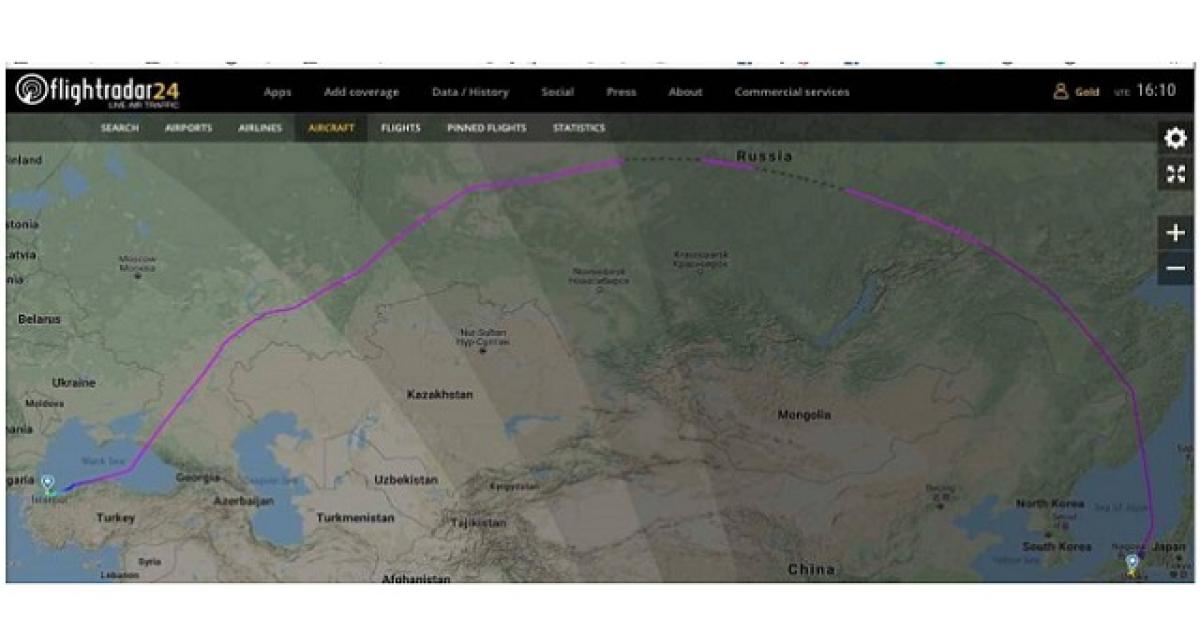1200x640 pixels.
Task: Switch to the Airports tab
Action: [x=188, y=128]
